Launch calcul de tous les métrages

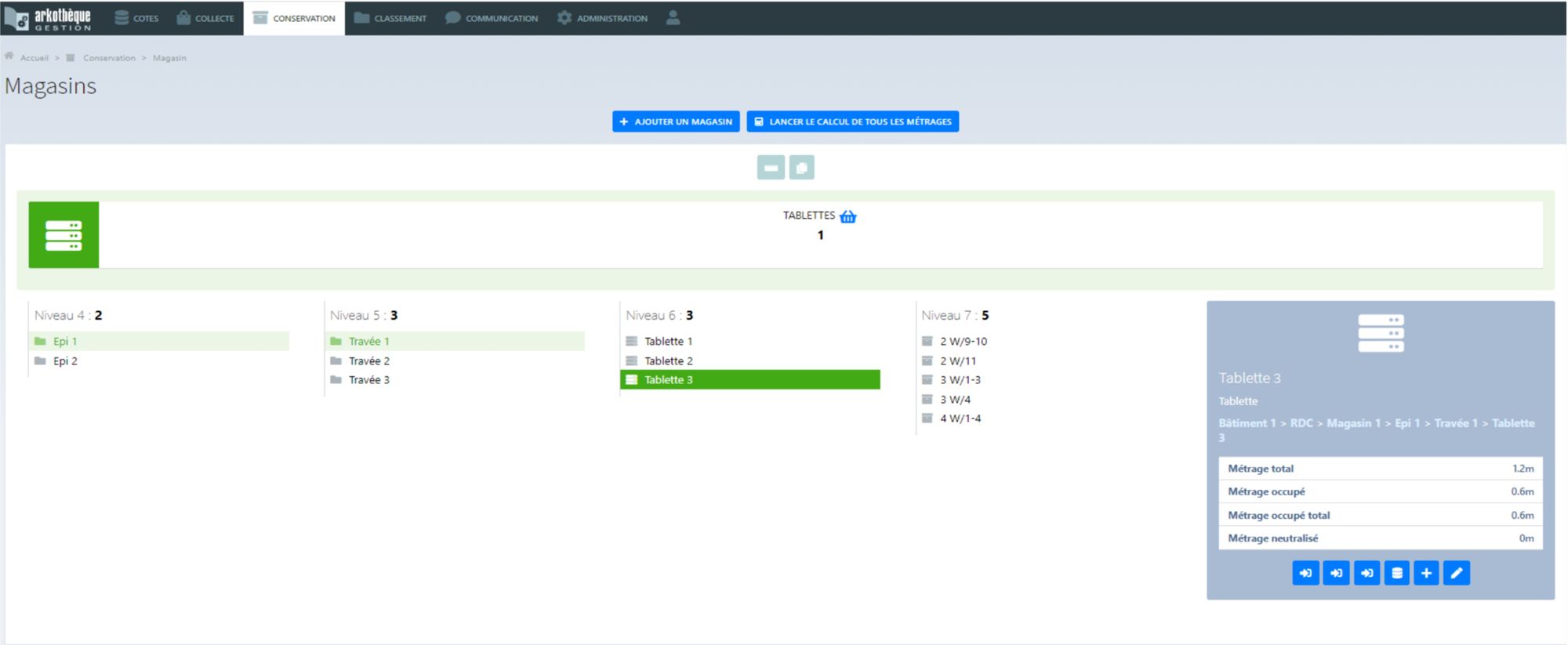[x=852, y=121]
